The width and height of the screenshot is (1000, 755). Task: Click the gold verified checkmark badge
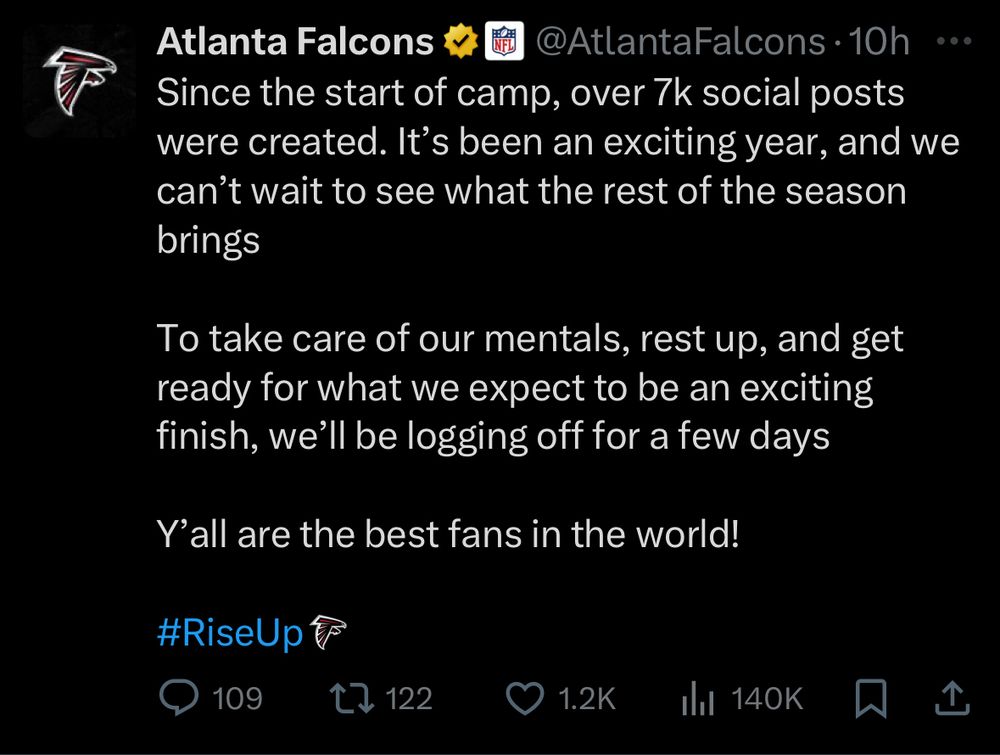pyautogui.click(x=459, y=42)
